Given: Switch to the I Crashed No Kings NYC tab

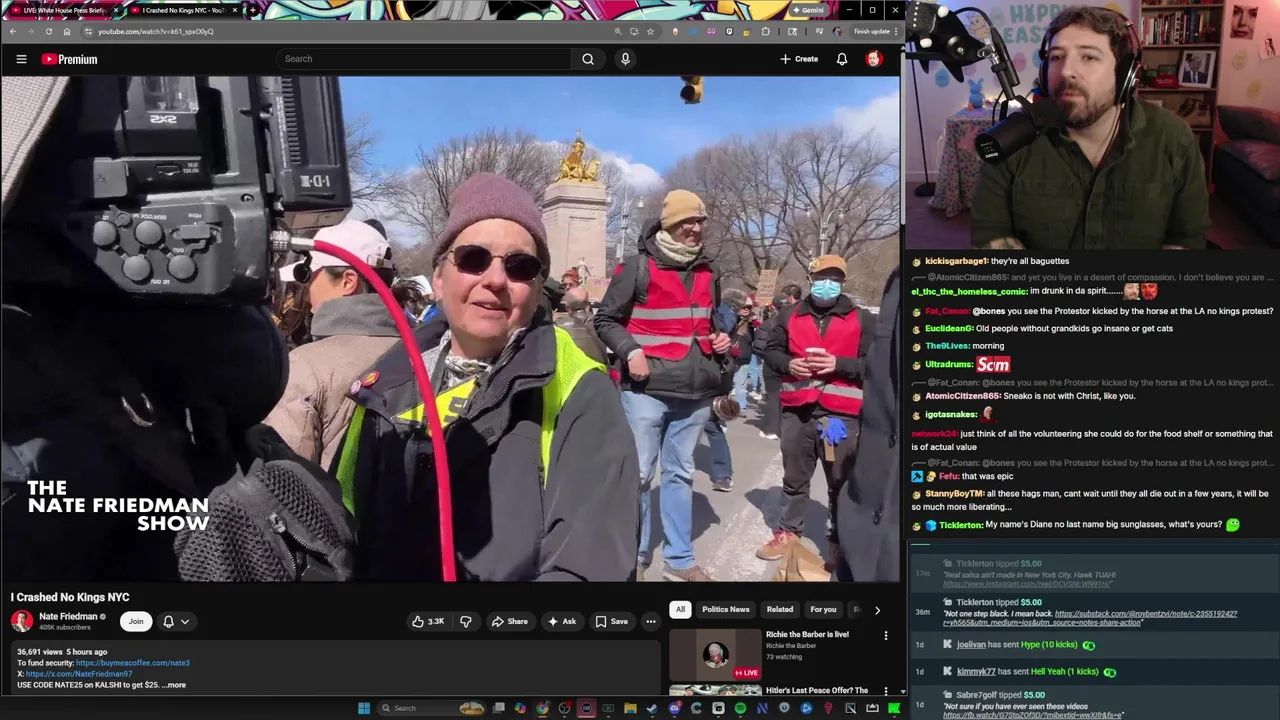Looking at the screenshot, I should pos(183,10).
